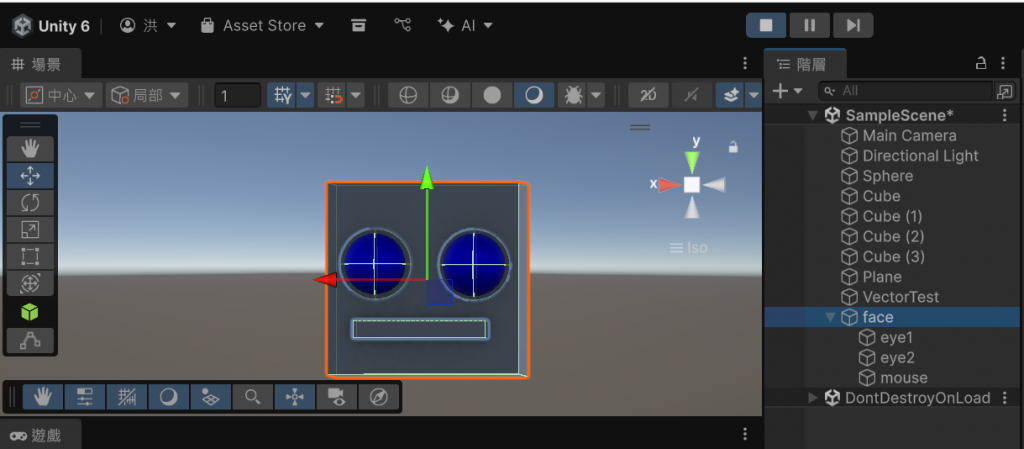Toggle the grid overlay in the bottom bar
The width and height of the screenshot is (1024, 449).
click(x=127, y=397)
